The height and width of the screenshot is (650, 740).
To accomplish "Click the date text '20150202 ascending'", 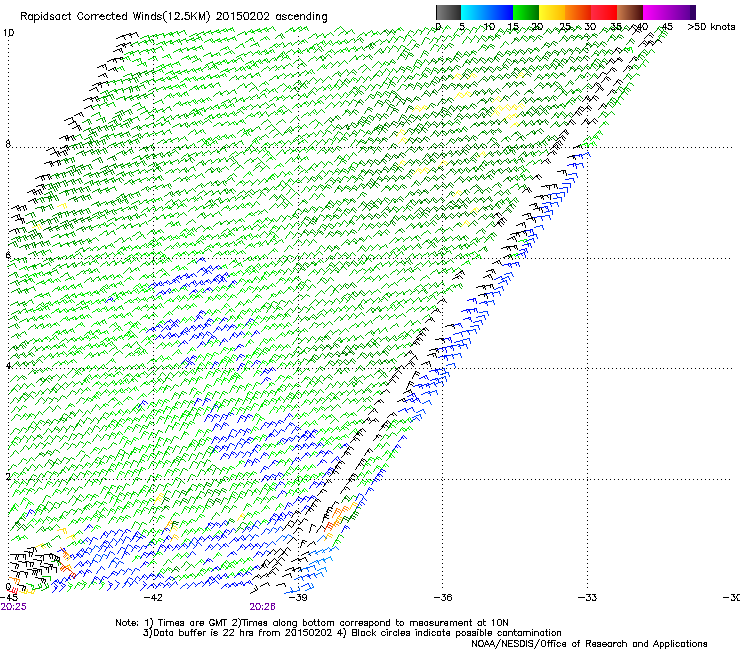I will (271, 17).
